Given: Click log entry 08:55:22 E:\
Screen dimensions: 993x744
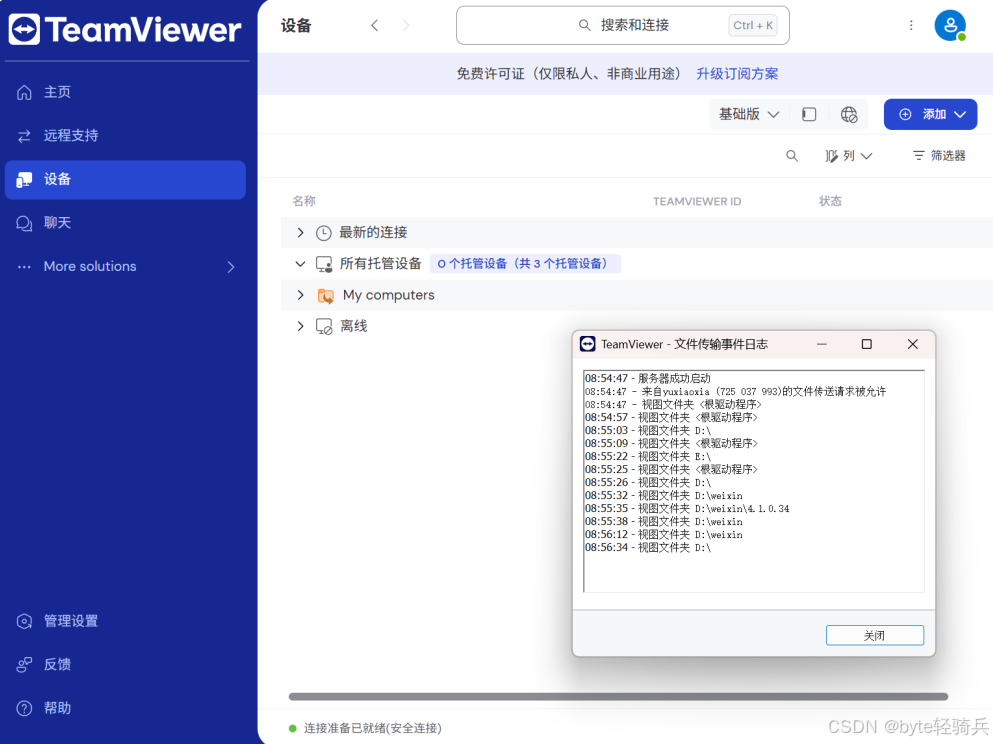Looking at the screenshot, I should tap(648, 457).
